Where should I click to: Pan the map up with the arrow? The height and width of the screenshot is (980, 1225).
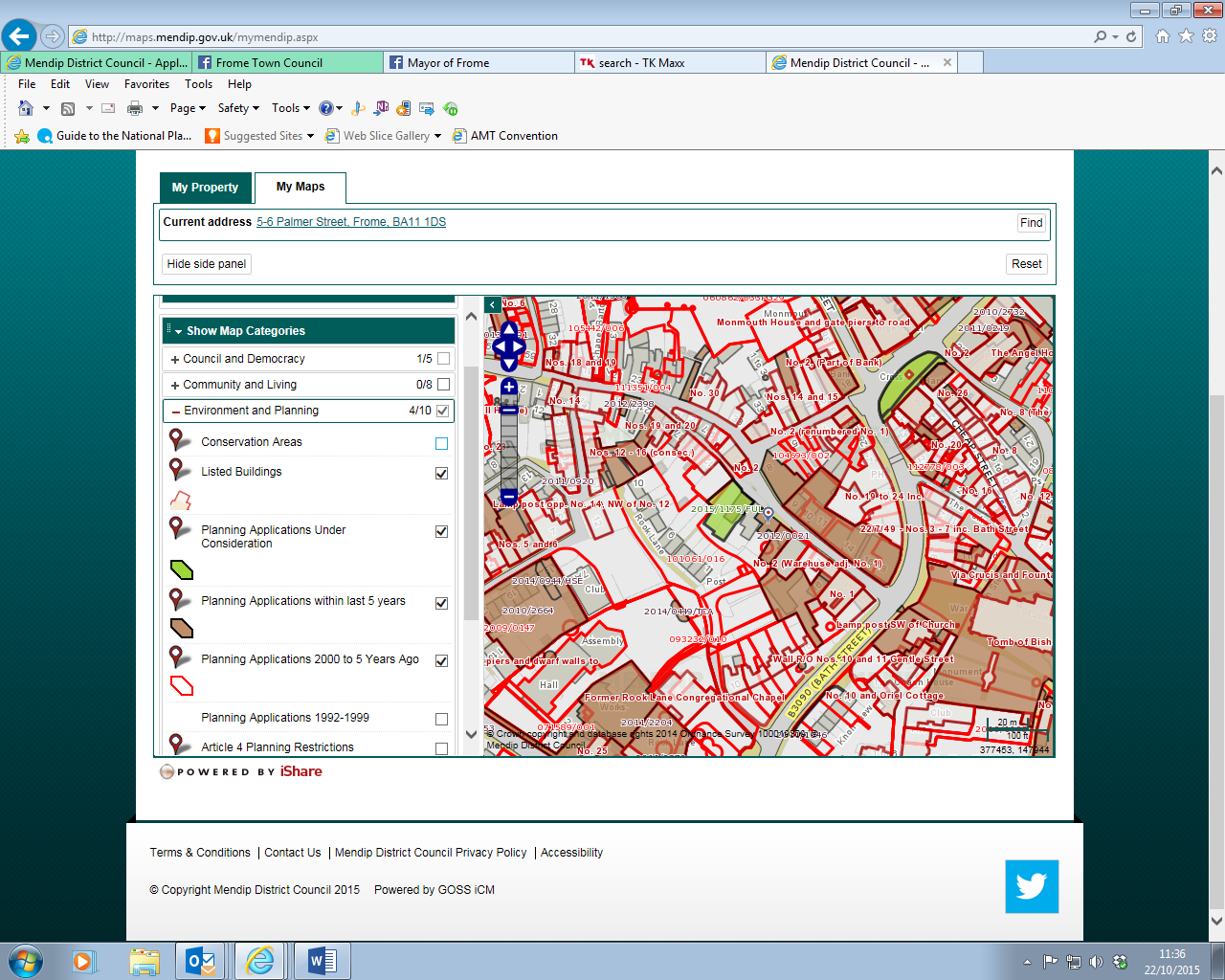pos(509,327)
